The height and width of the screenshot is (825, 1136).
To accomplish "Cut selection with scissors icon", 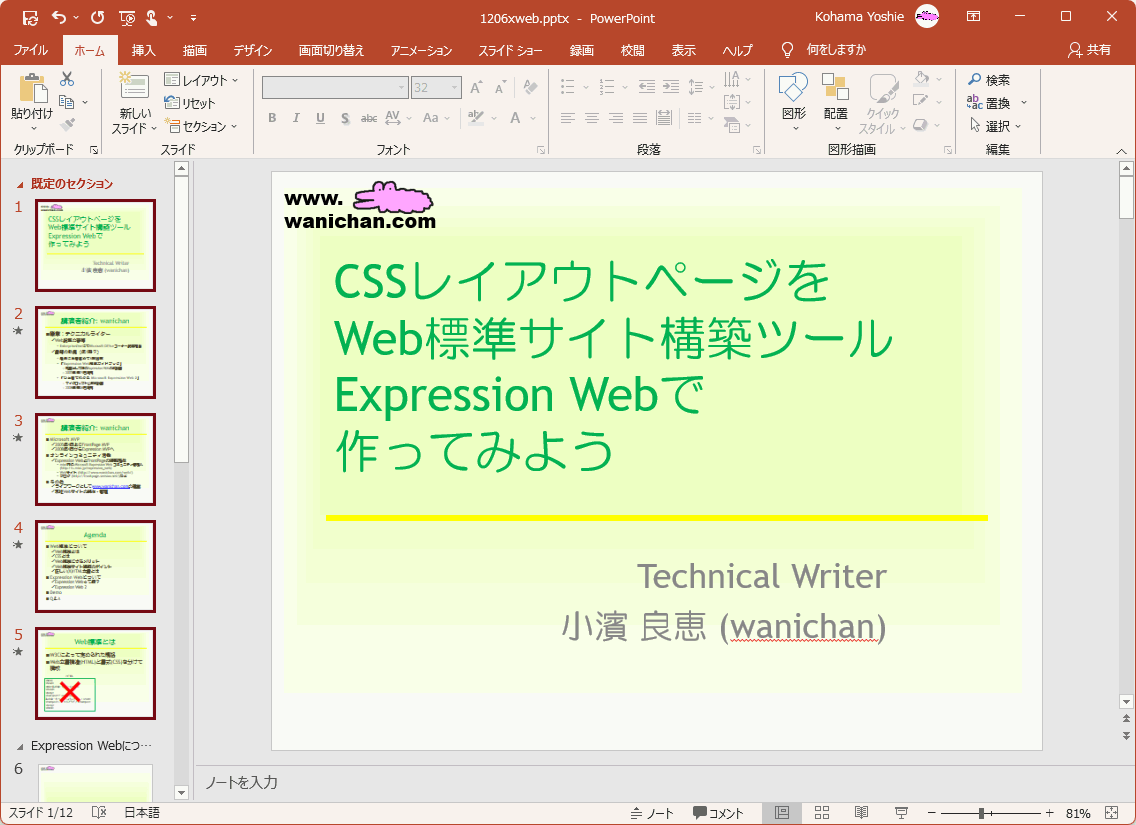I will (x=67, y=79).
